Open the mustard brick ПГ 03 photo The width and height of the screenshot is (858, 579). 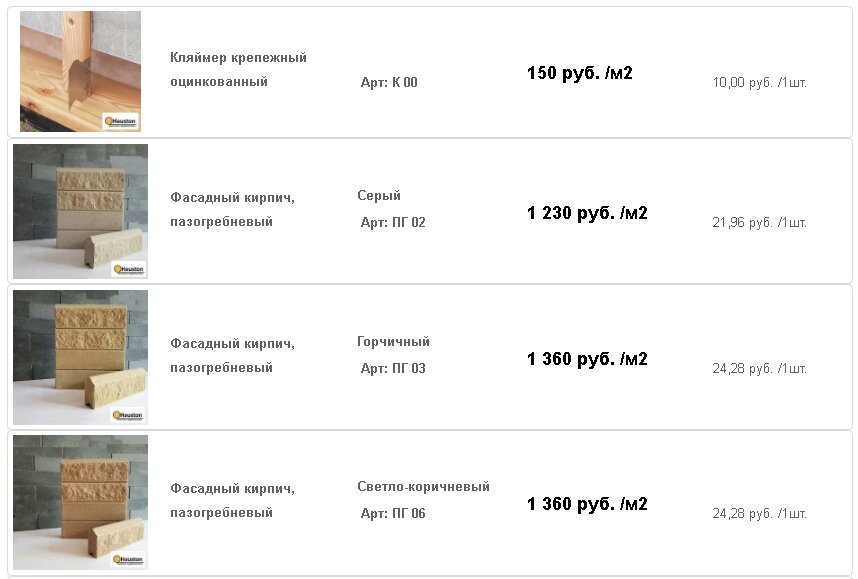pos(80,357)
